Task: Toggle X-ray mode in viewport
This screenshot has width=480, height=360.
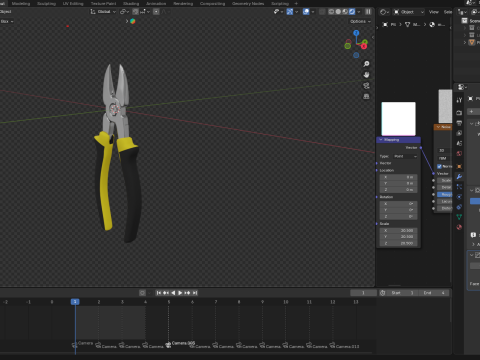Action: (322, 12)
